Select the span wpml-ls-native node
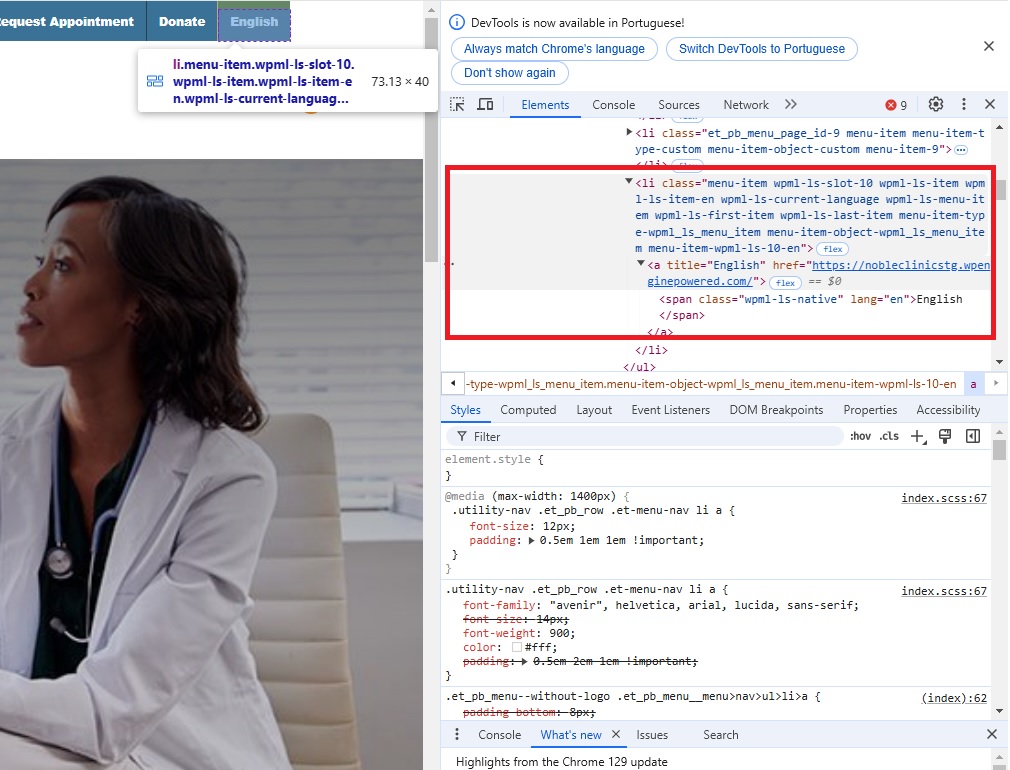Screen dimensions: 1010x770 (x=810, y=307)
